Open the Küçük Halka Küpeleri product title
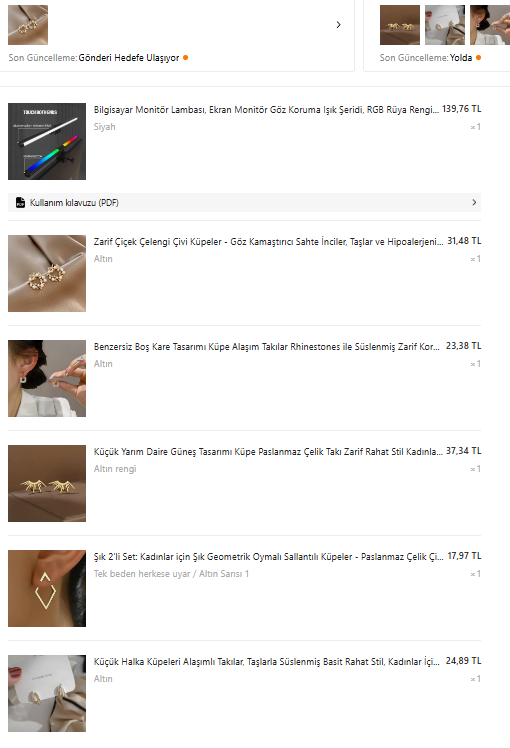Viewport: 510px width, 748px height. point(267,662)
